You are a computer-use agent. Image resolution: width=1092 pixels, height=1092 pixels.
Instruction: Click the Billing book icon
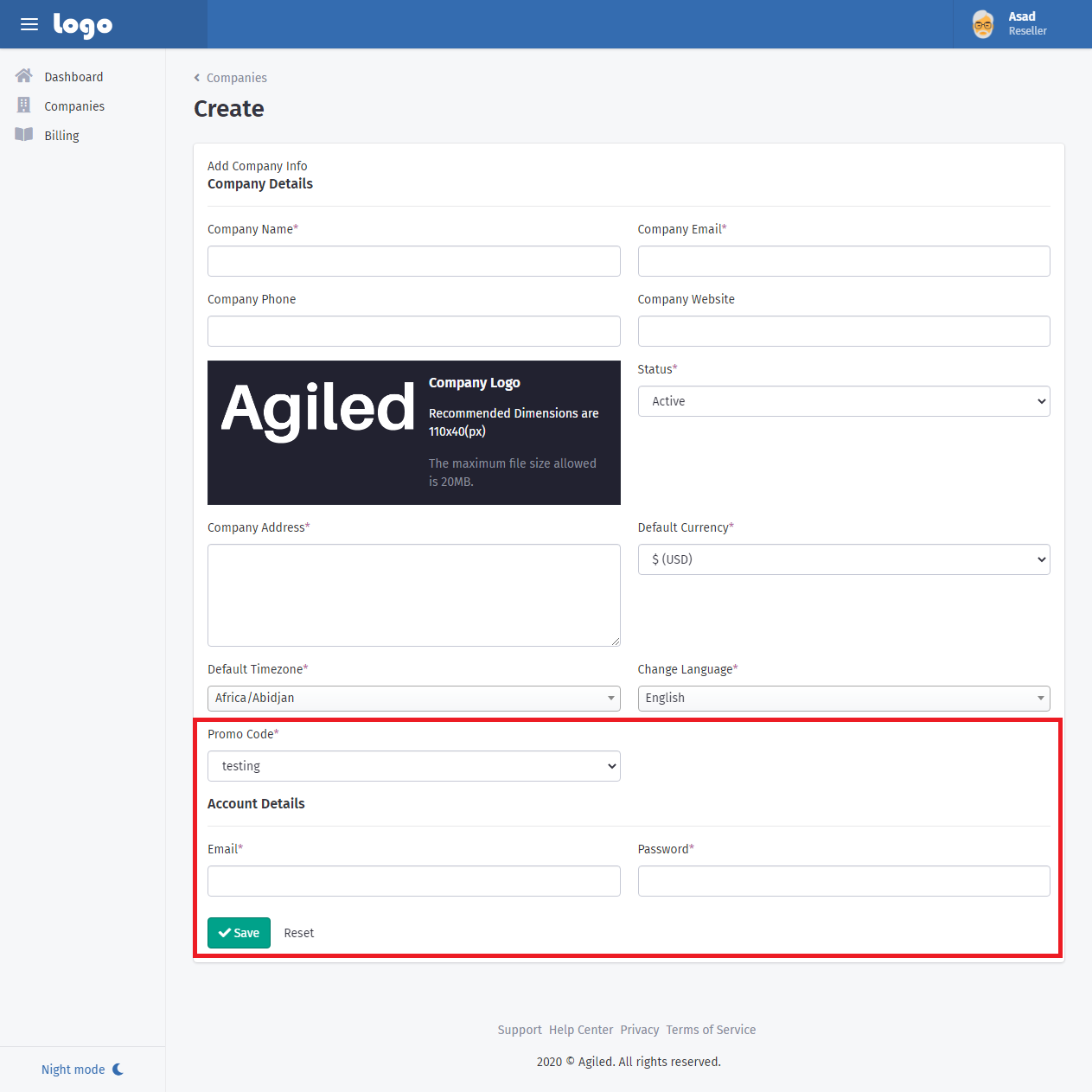(x=24, y=135)
